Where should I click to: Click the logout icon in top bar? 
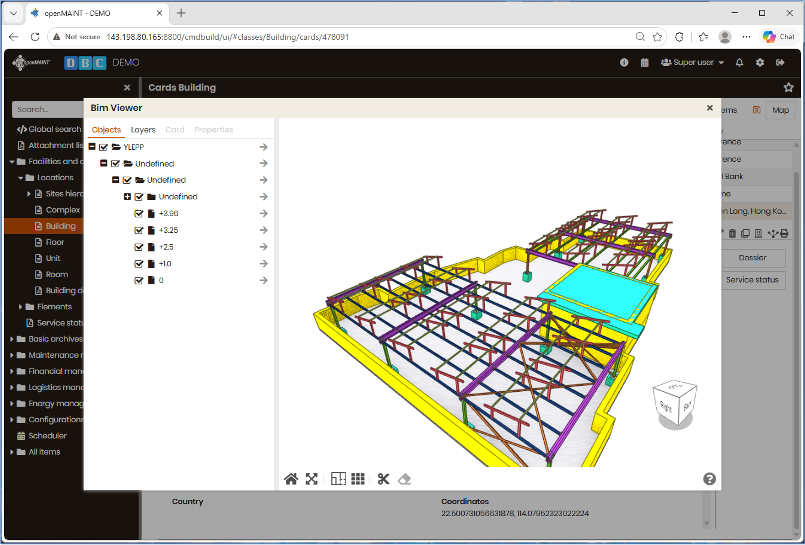point(780,63)
